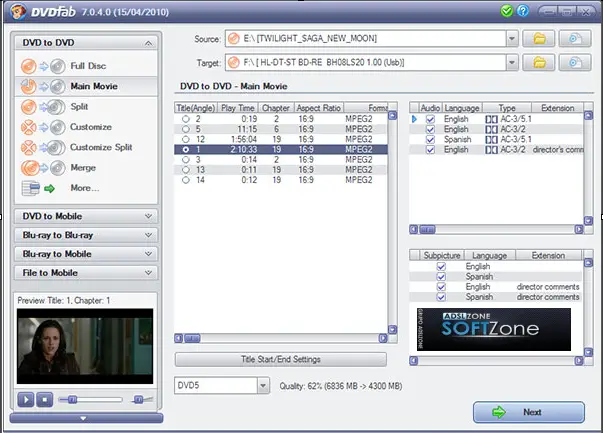Open the blue help question icon

(x=523, y=11)
